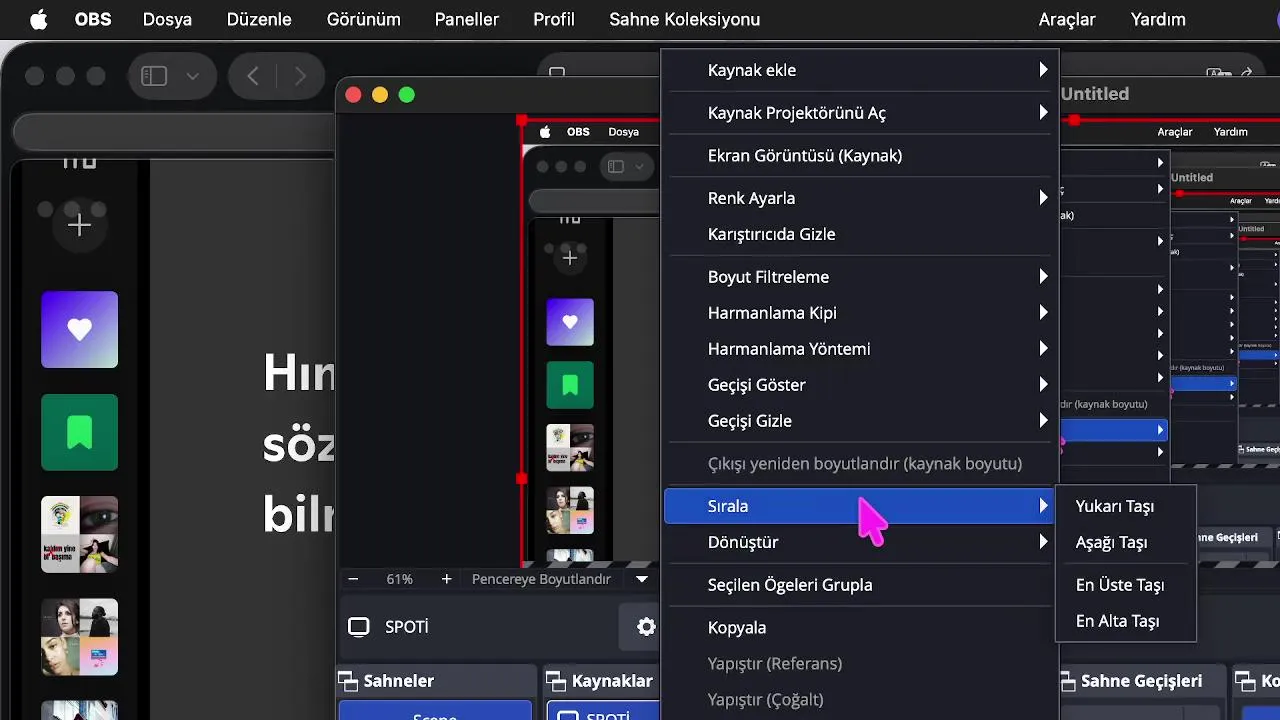The height and width of the screenshot is (720, 1280).
Task: Open the Görünüm menu
Action: click(364, 20)
